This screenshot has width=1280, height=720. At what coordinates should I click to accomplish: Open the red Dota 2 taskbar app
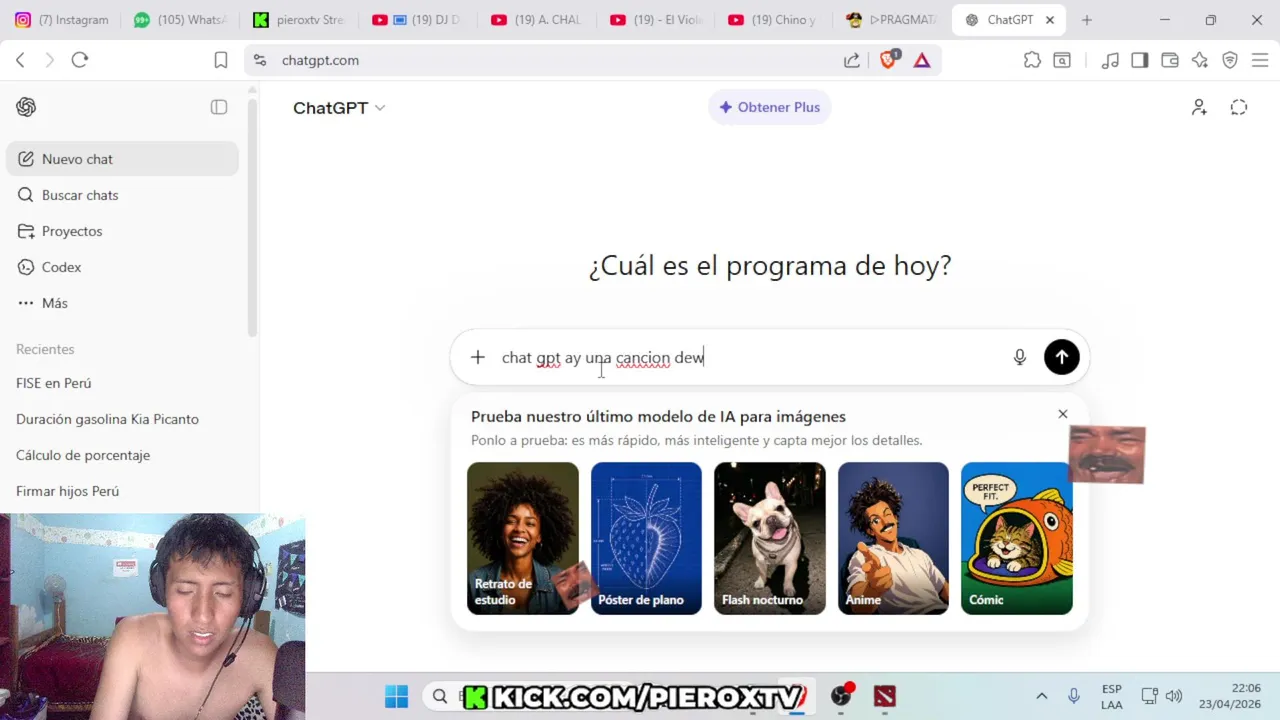[885, 696]
